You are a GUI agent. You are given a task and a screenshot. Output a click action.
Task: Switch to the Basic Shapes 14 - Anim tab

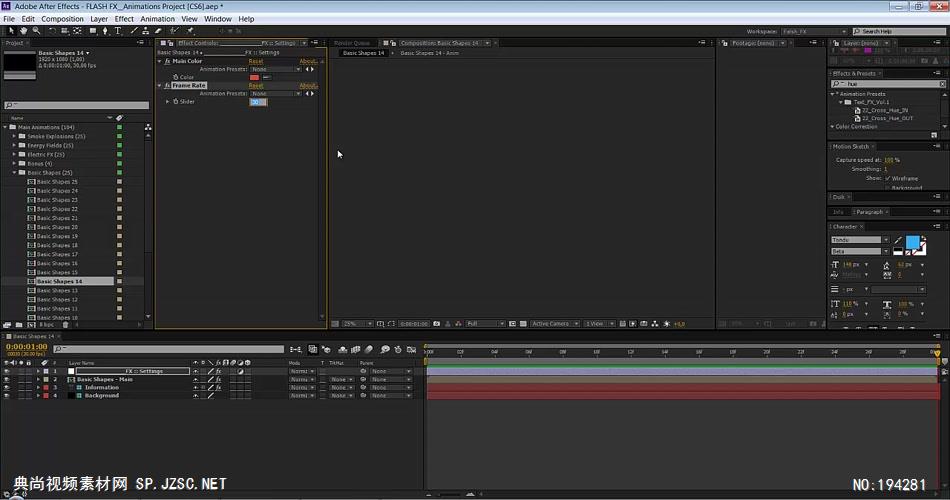pos(430,53)
